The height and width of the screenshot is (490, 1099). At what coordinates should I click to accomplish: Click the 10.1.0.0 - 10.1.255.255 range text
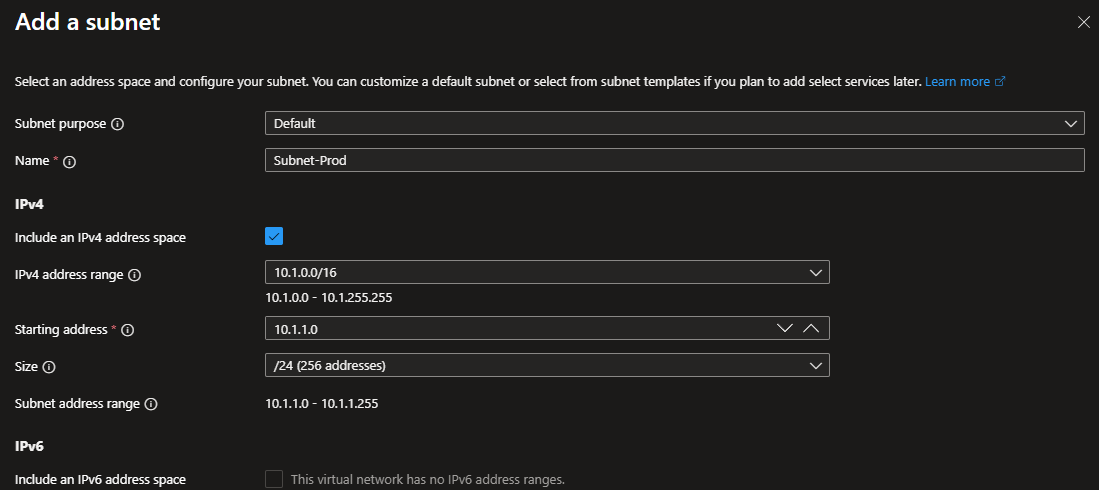tap(329, 298)
